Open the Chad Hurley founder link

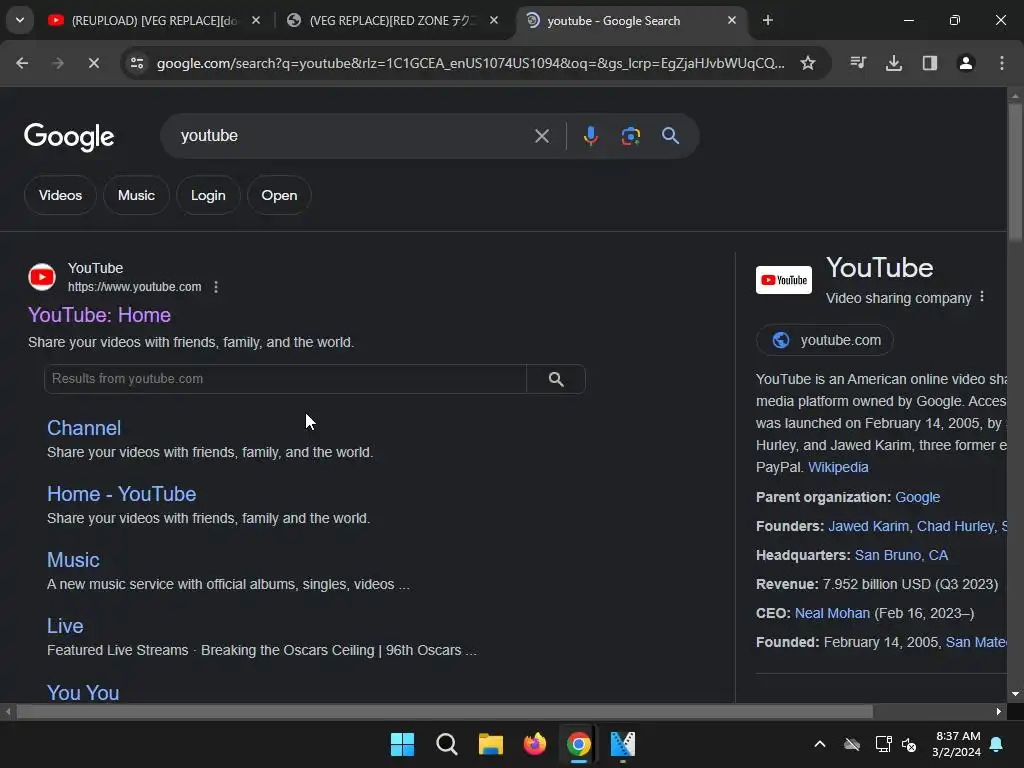[955, 526]
